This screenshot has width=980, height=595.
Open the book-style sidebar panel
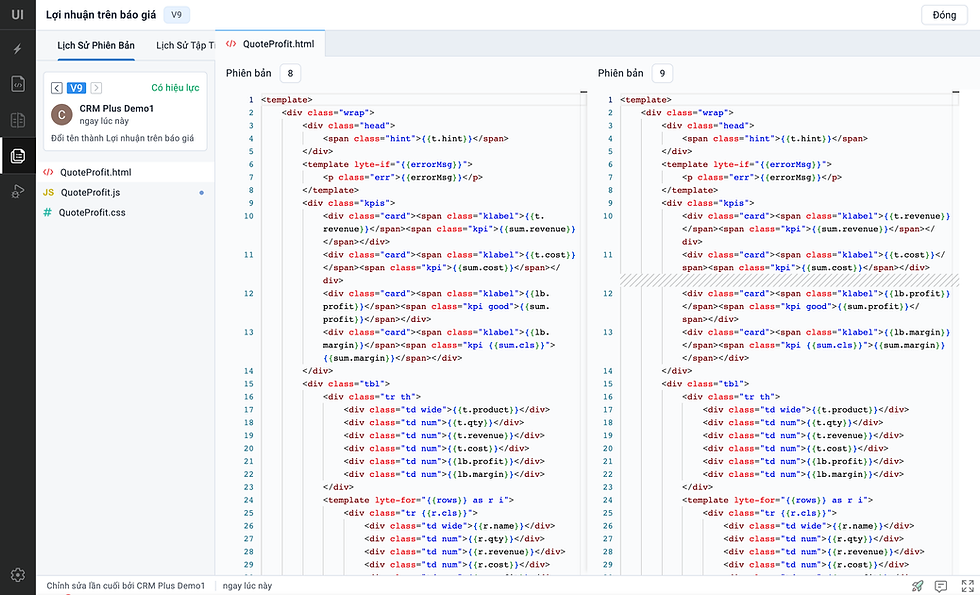pos(18,119)
